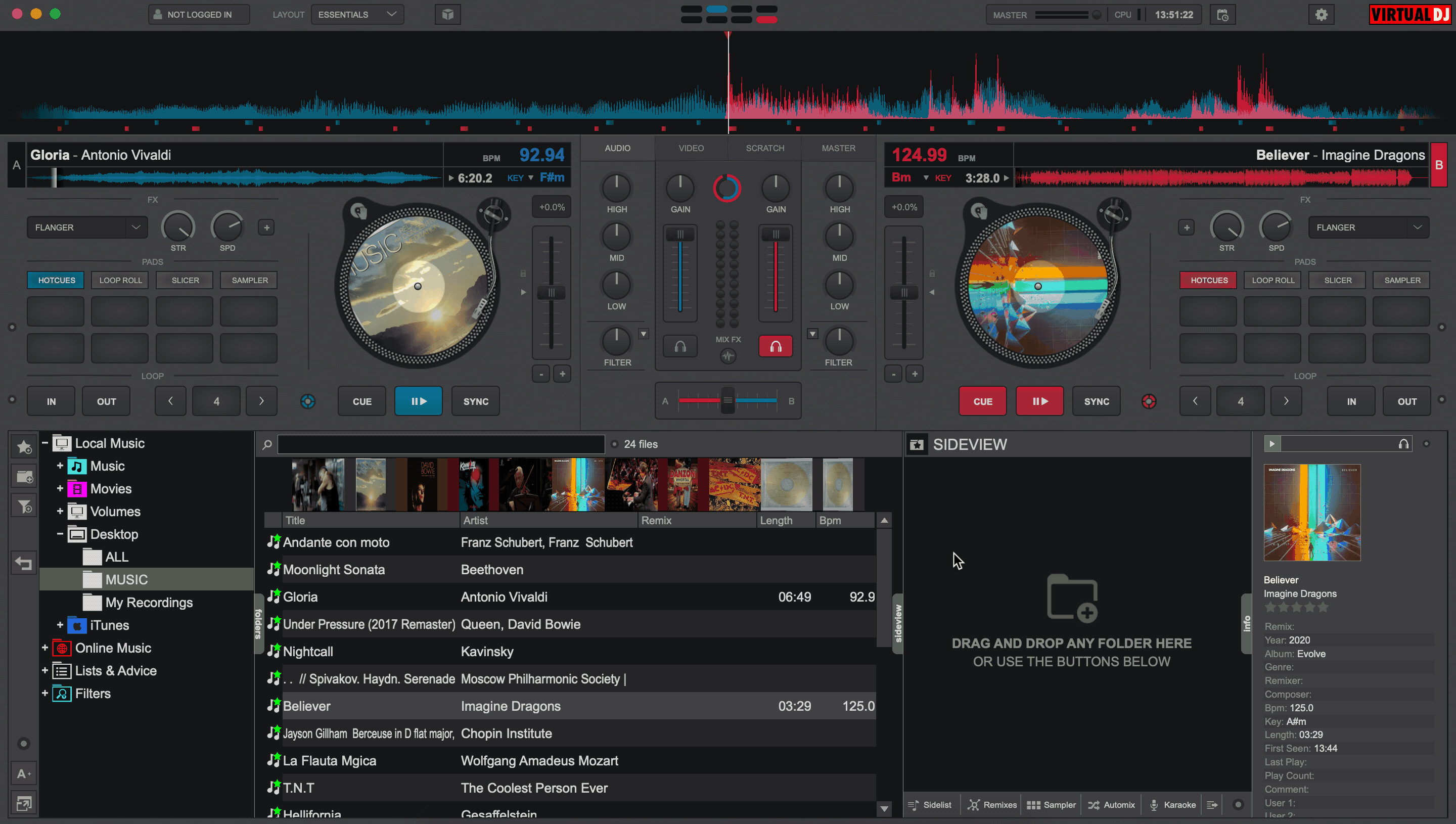This screenshot has height=824, width=1456.
Task: Click deck B loop OUT button
Action: pos(1407,401)
